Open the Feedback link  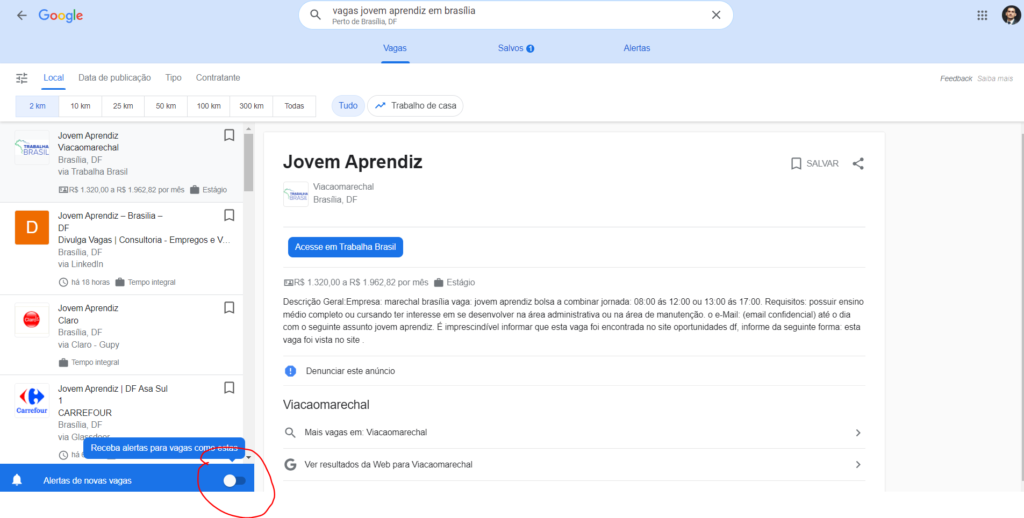(x=956, y=78)
